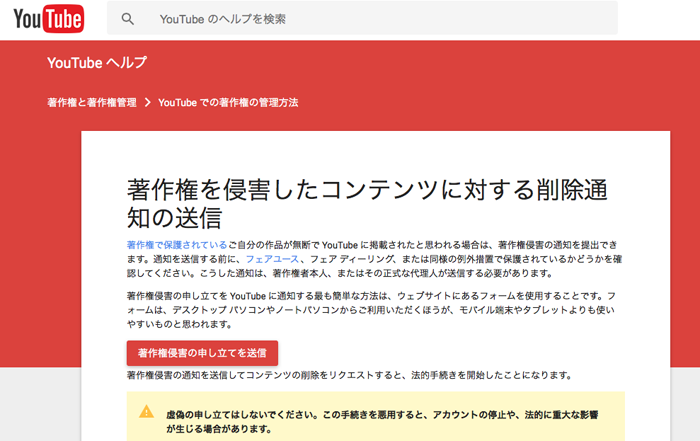The image size is (700, 441).
Task: Open YouTube での著作権の管理方法 breadcrumb
Action: [x=228, y=103]
